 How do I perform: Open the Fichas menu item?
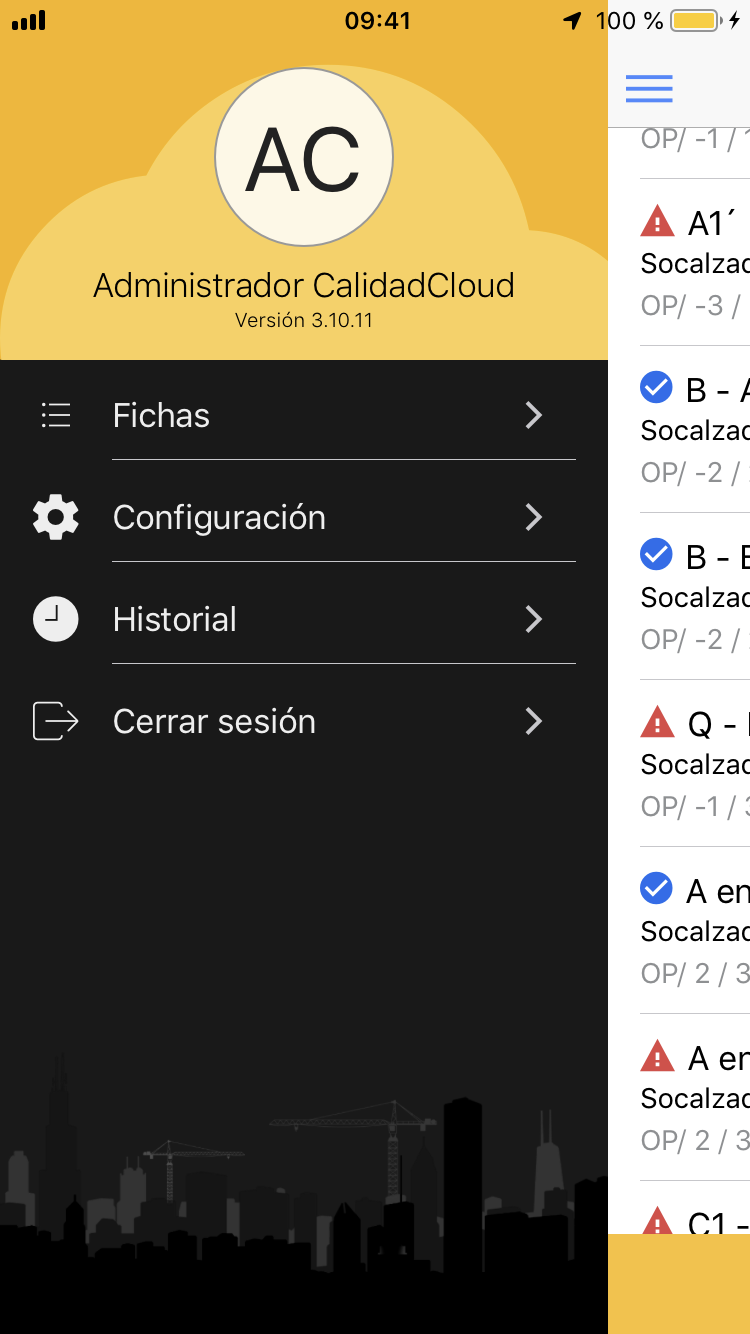coord(162,415)
